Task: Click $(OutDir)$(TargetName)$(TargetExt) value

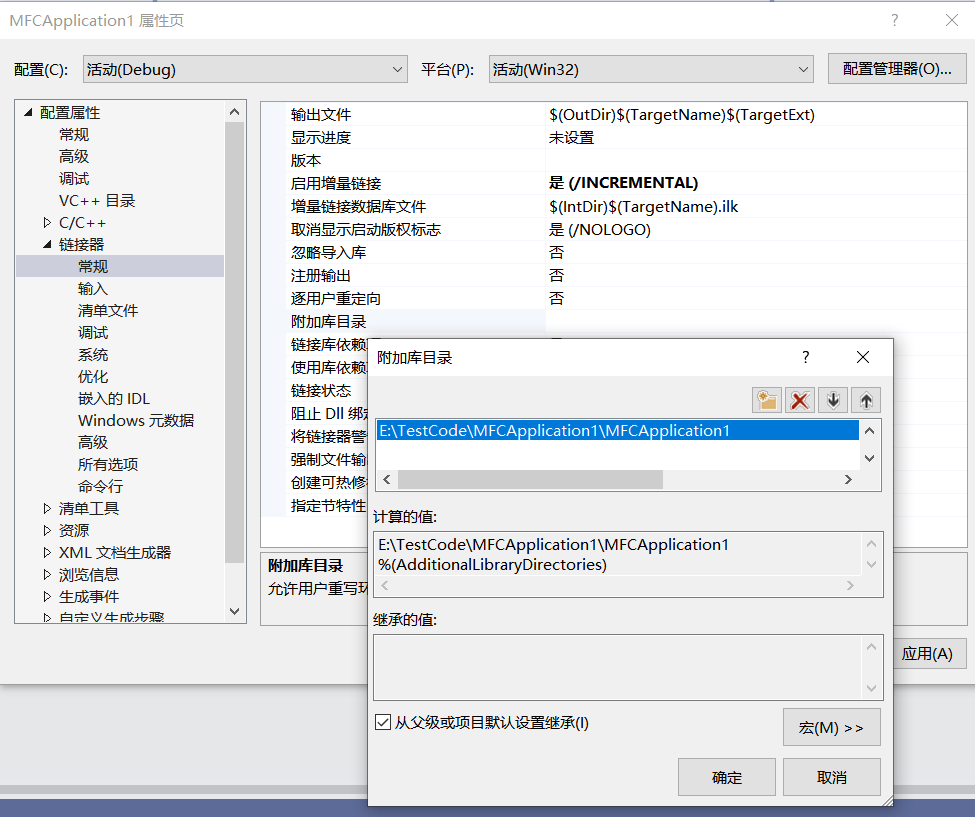Action: [x=682, y=114]
